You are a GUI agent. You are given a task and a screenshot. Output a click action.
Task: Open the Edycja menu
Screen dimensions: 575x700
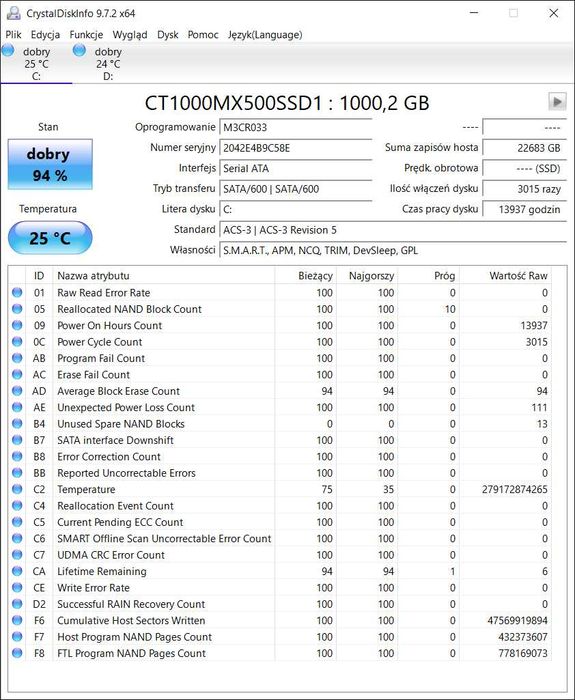(45, 35)
